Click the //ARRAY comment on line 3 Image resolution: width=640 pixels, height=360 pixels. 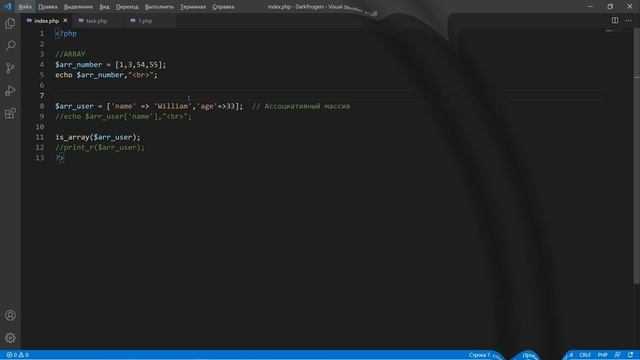point(70,54)
